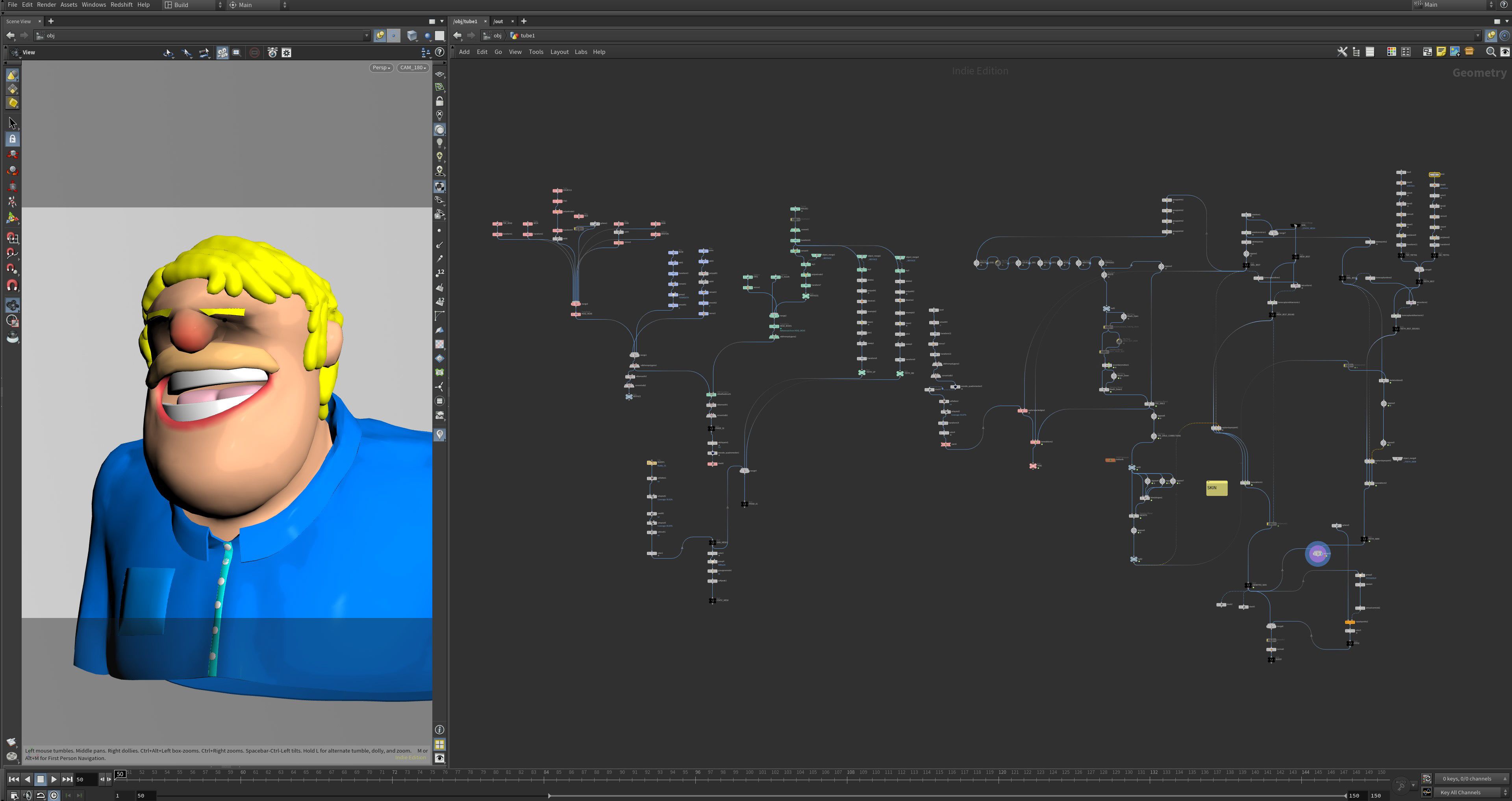
Task: Expand the Key All Channels dropdown
Action: click(x=1470, y=792)
